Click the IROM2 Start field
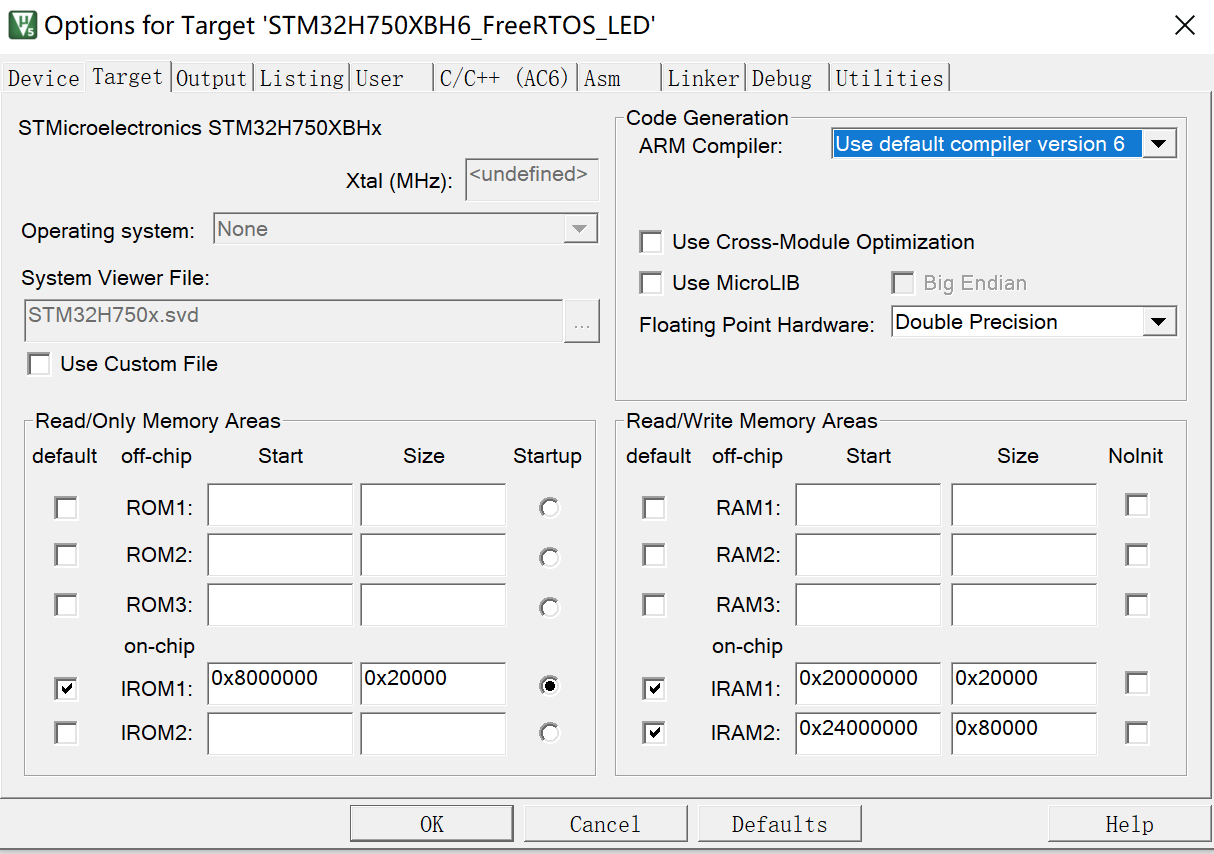 pos(280,733)
